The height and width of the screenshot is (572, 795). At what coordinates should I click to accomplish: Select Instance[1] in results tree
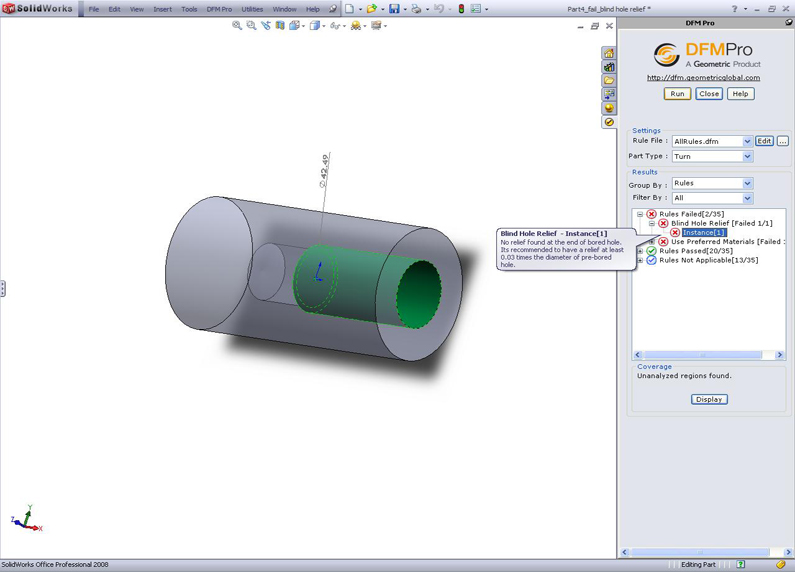point(704,233)
